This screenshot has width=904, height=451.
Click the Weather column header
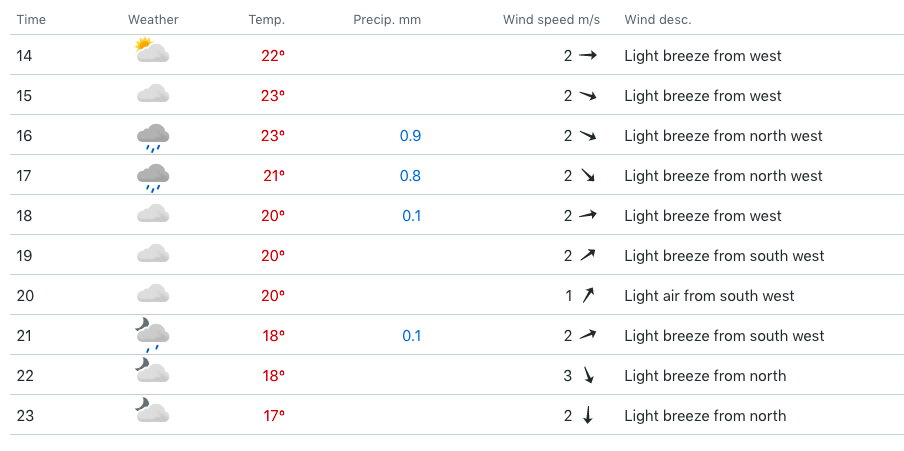tap(153, 20)
